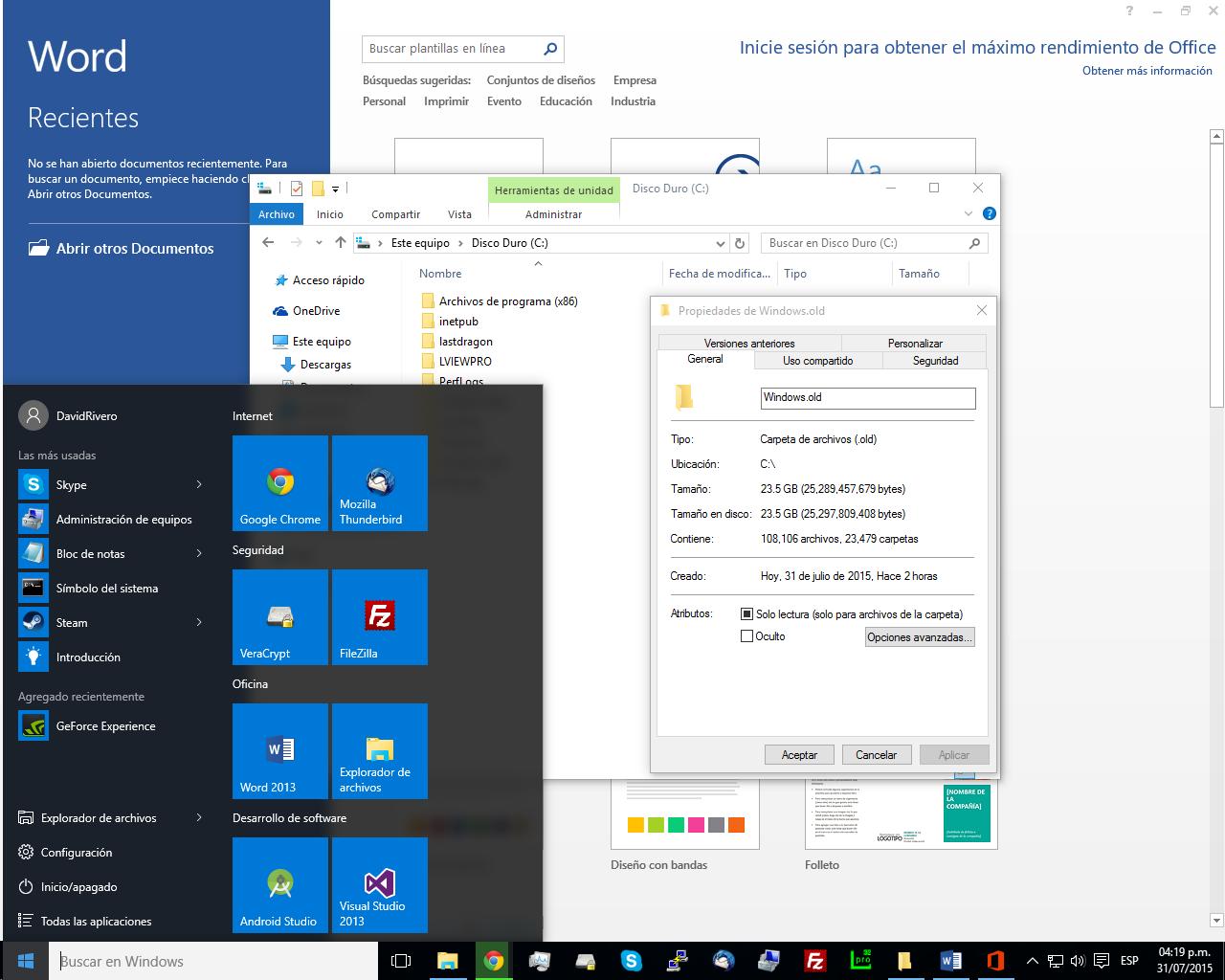Image resolution: width=1225 pixels, height=980 pixels.
Task: Click Skype icon in the taskbar
Action: click(x=631, y=961)
